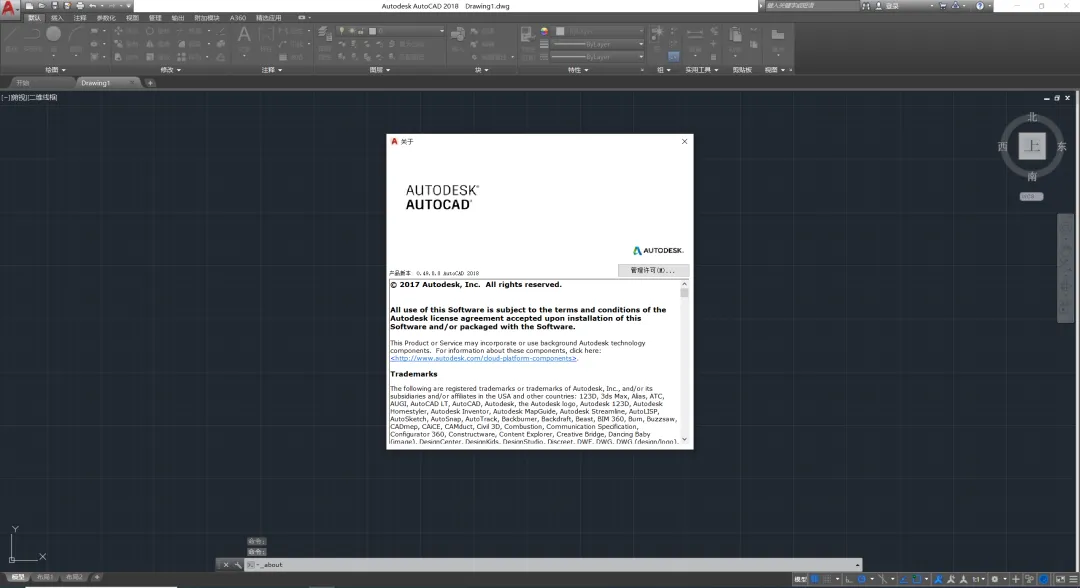Screen dimensions: 1080x588
Task: Click the Open file quick access icon
Action: pos(41,6)
